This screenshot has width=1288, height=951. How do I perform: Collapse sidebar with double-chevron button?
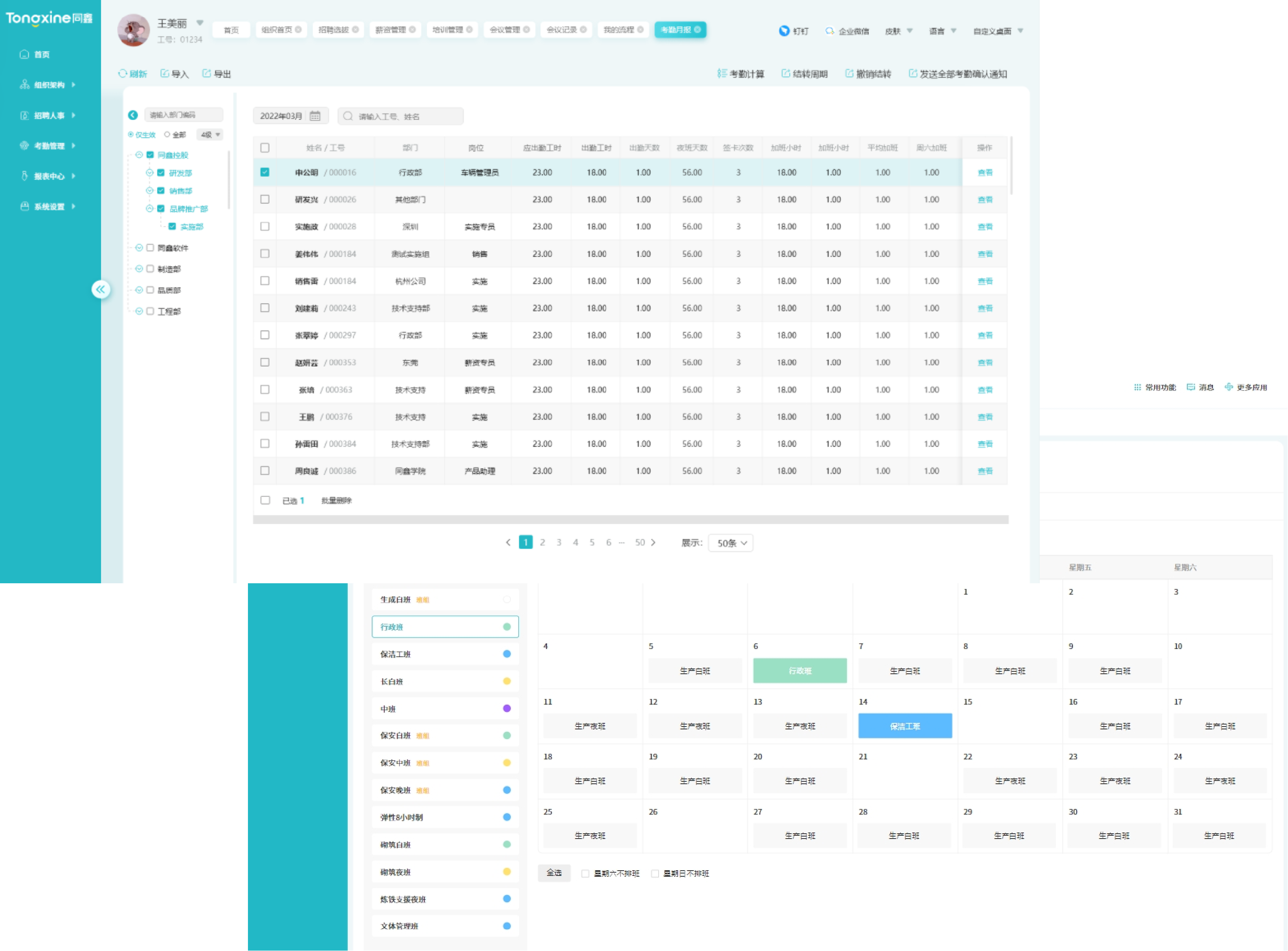[101, 289]
